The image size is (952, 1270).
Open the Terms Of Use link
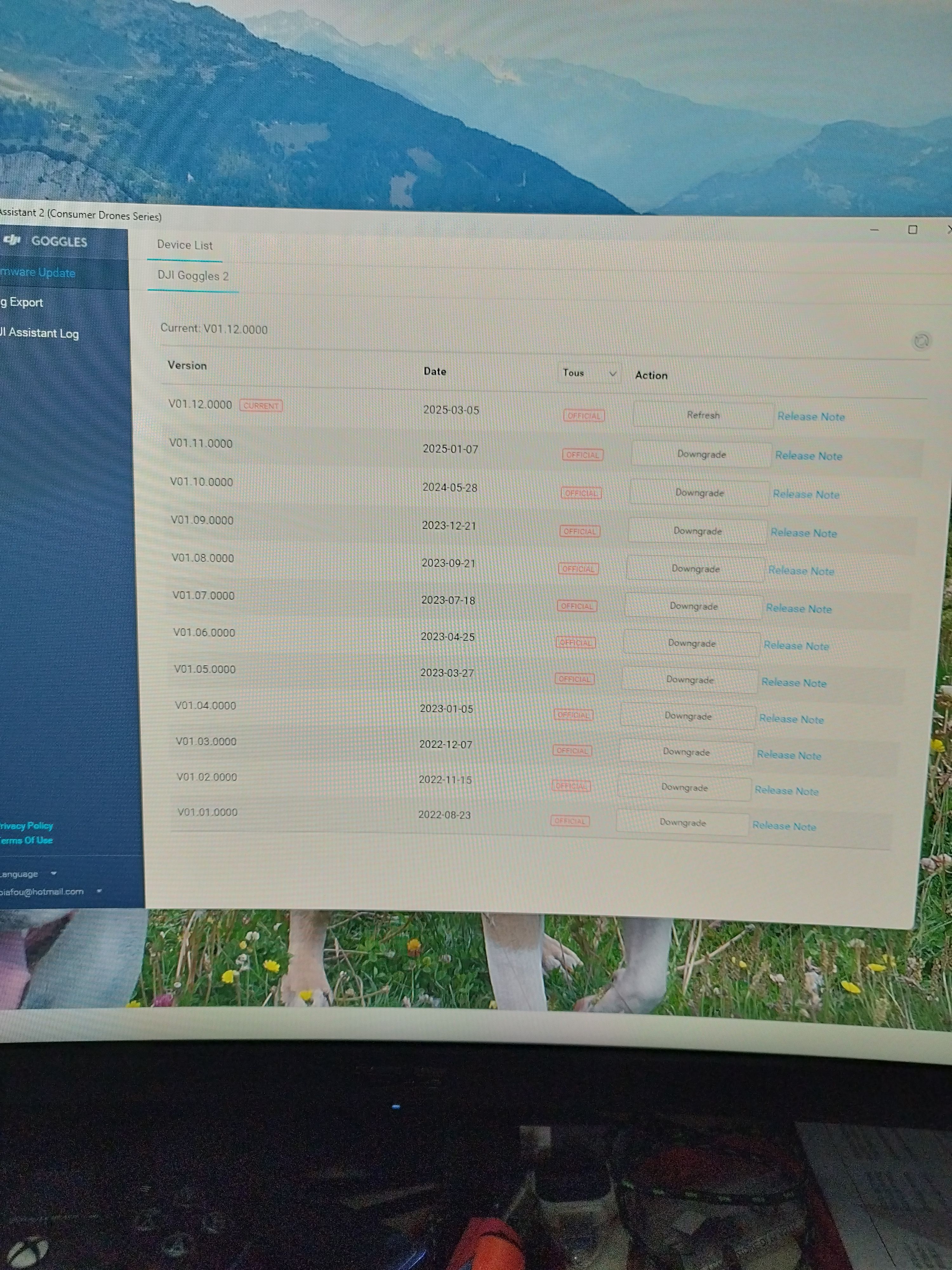click(x=26, y=840)
